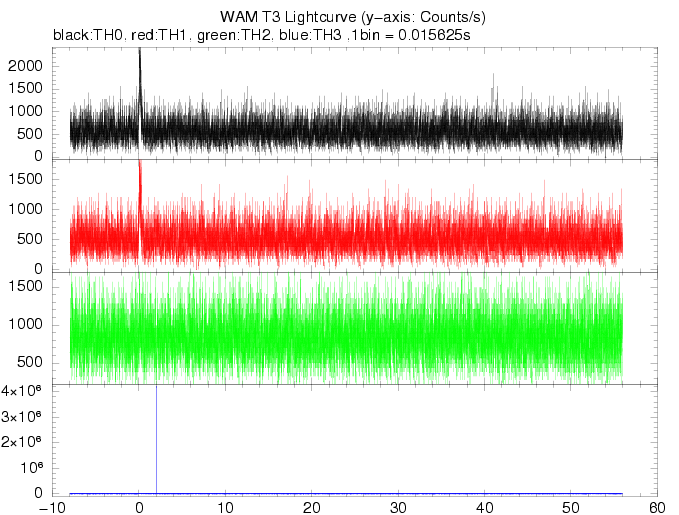
Task: Click the 4×10⁶ label on the blue TH3 panel
Action: 22,391
